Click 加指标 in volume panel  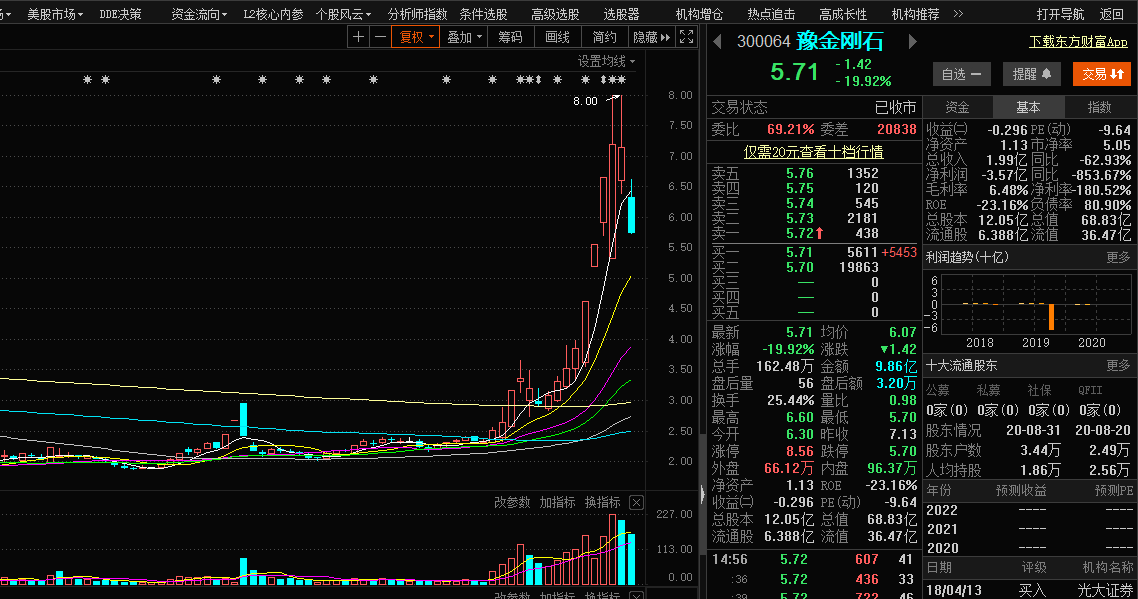[557, 502]
